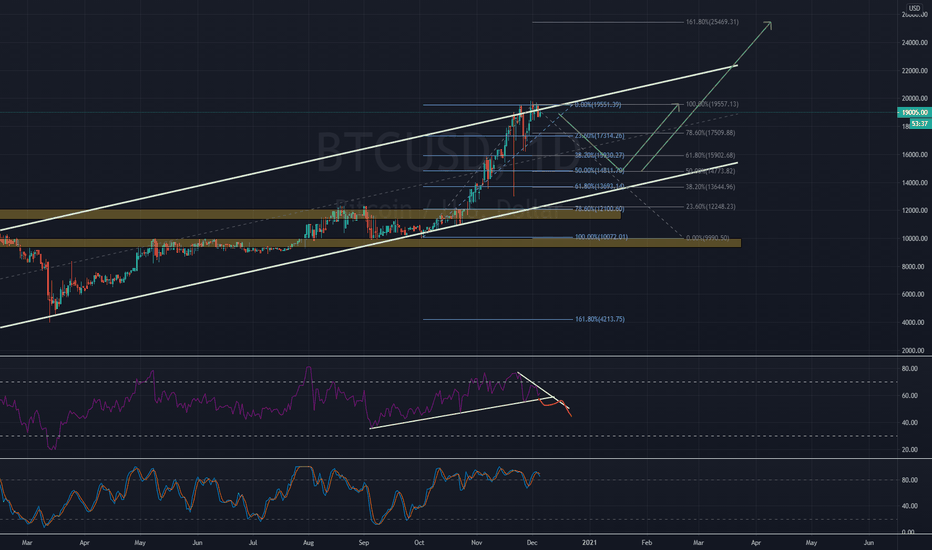Viewport: 932px width, 550px height.
Task: Click the 53:37 bar countdown label
Action: click(x=920, y=124)
